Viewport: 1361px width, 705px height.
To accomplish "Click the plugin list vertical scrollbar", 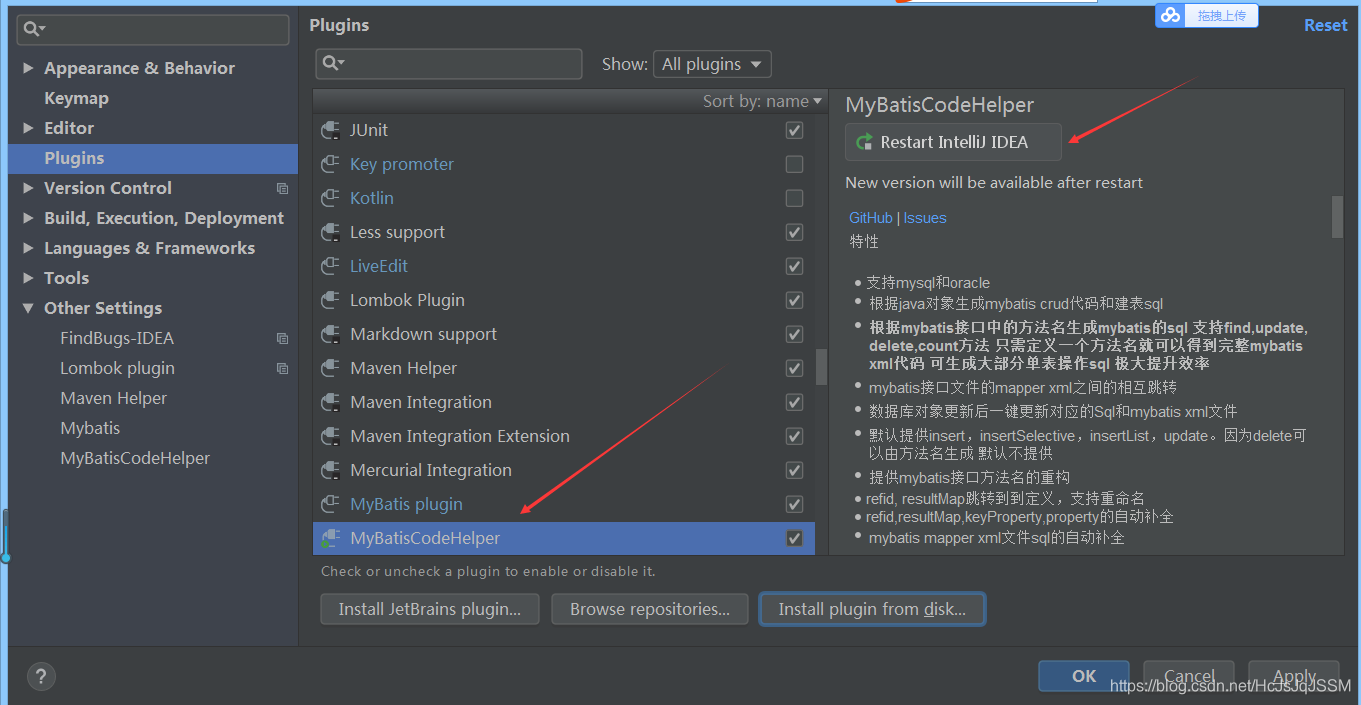I will click(x=821, y=367).
